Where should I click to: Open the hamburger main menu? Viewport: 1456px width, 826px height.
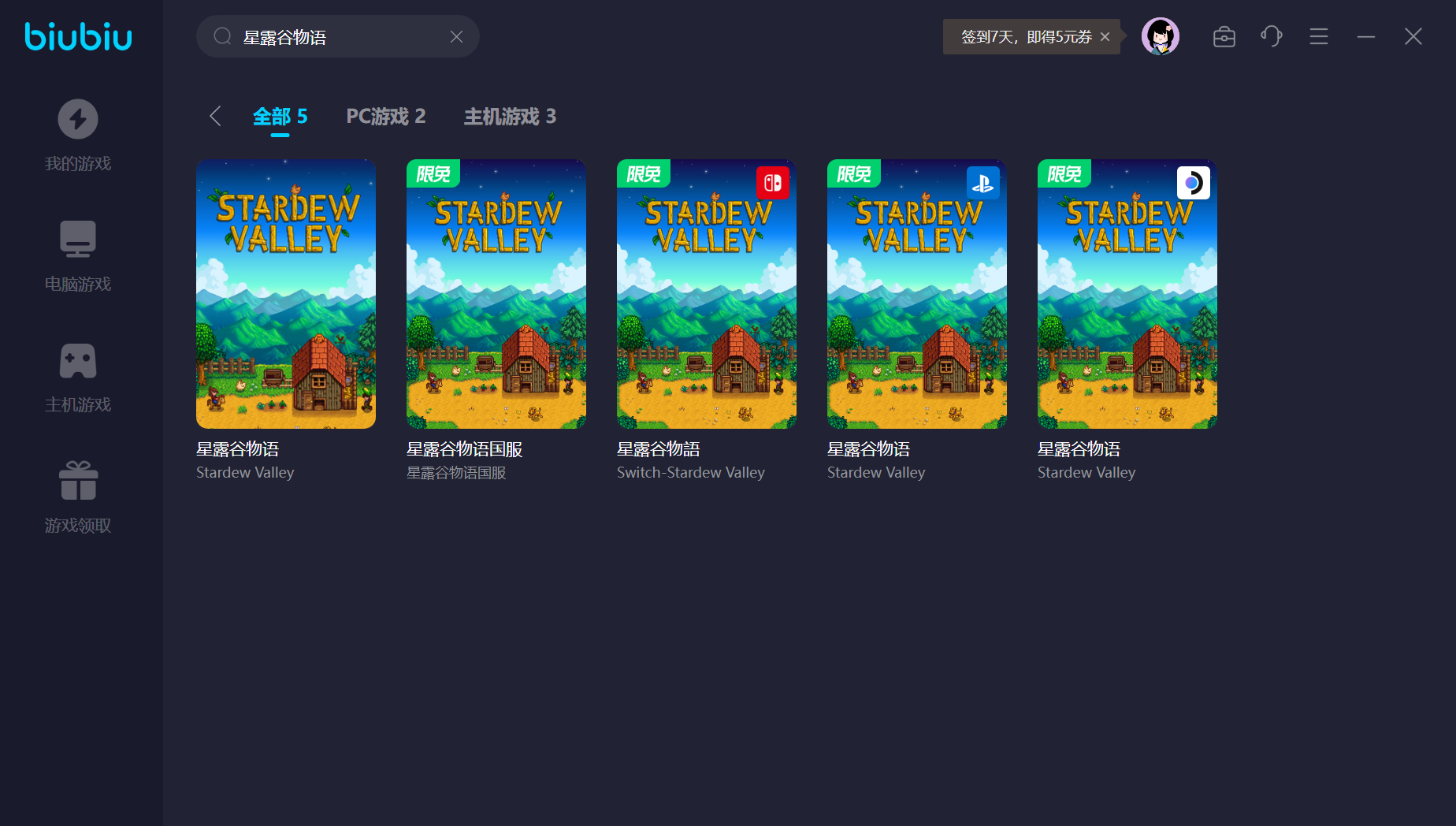(1318, 36)
